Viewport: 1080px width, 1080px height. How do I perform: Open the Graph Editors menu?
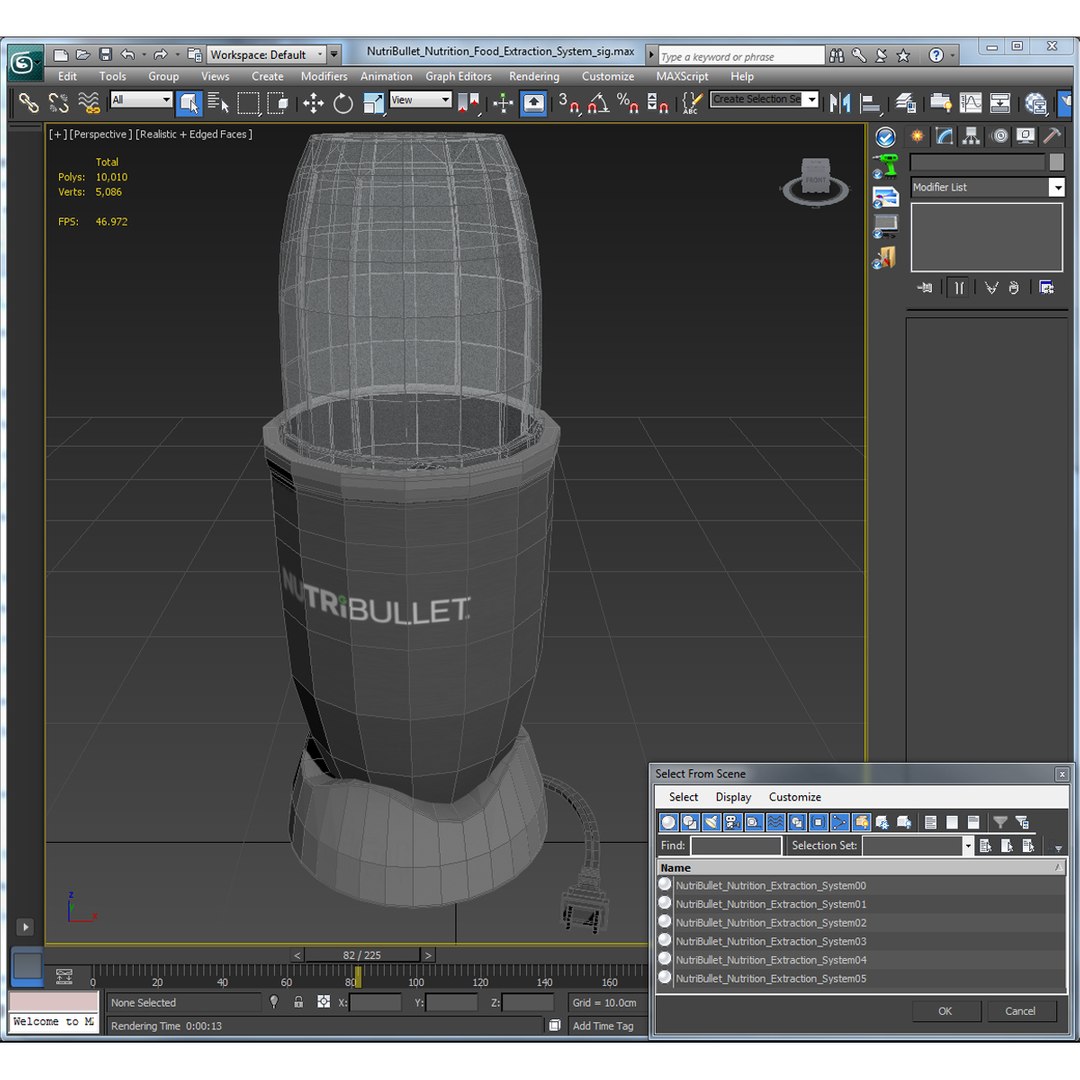click(x=458, y=76)
